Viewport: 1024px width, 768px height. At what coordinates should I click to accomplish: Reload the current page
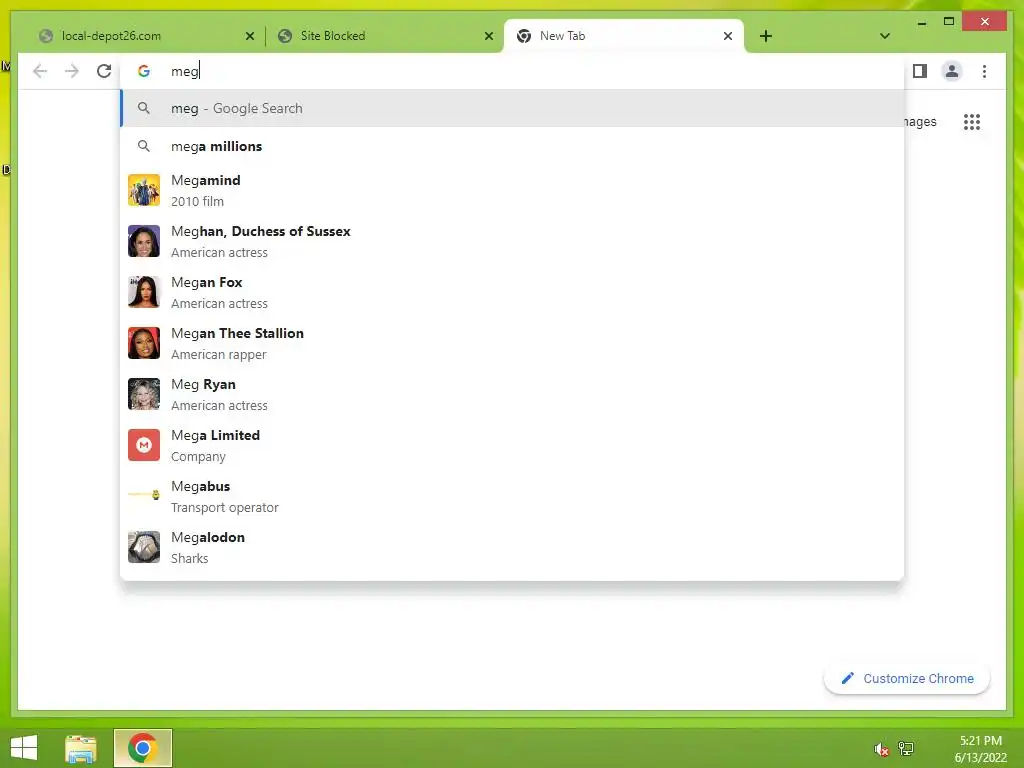[x=104, y=71]
